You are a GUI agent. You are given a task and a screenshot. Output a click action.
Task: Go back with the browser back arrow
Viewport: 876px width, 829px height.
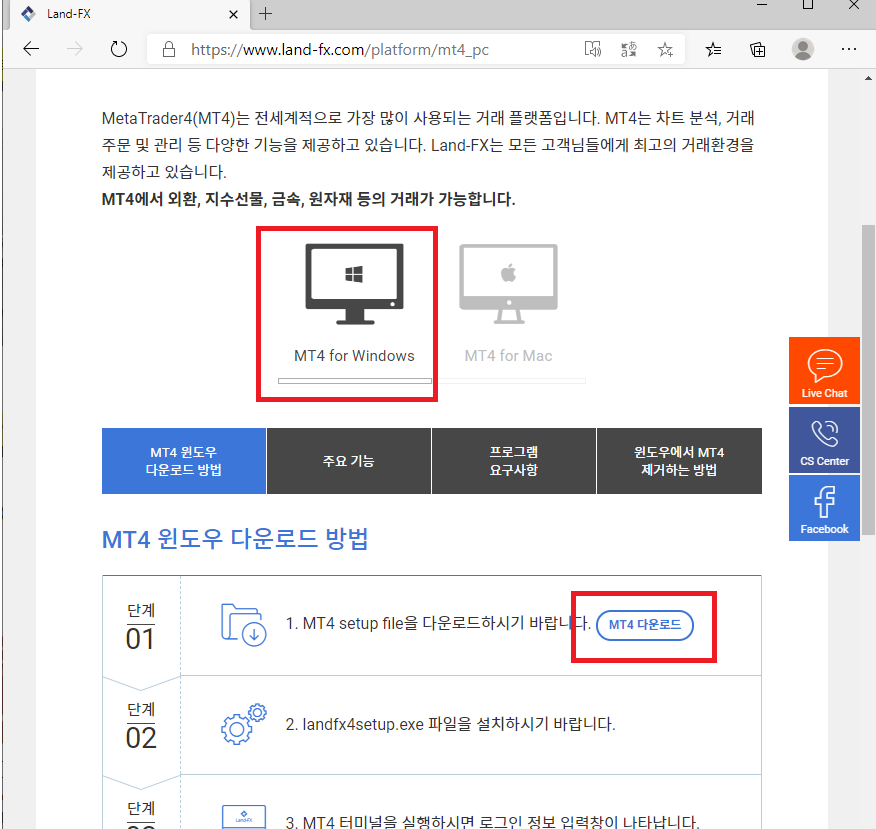pos(31,49)
